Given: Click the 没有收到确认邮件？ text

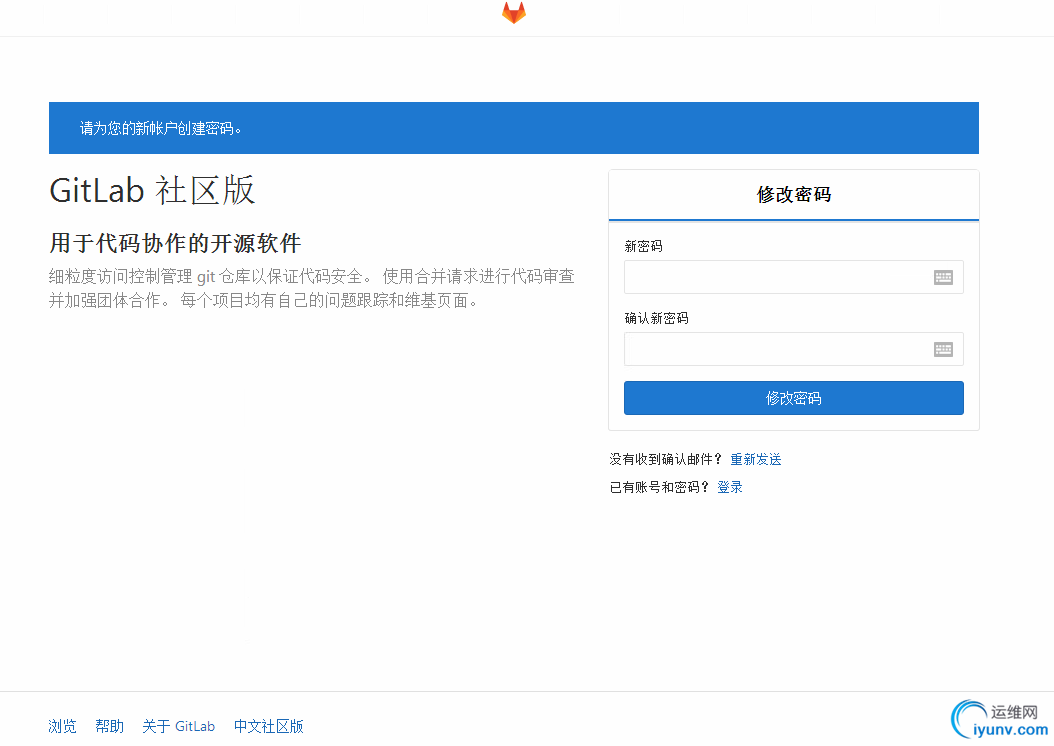Looking at the screenshot, I should click(665, 459).
